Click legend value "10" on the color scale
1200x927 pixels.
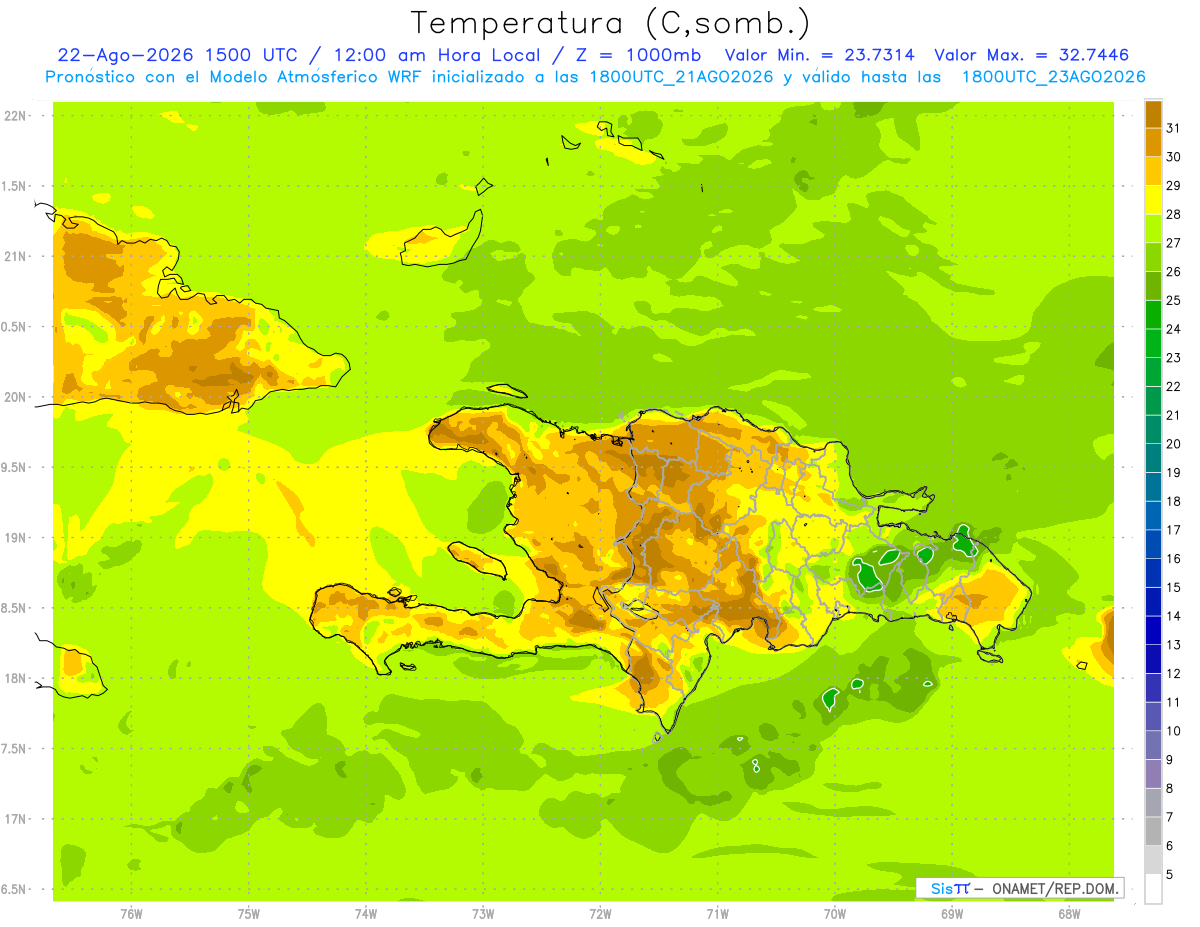pos(1173,731)
